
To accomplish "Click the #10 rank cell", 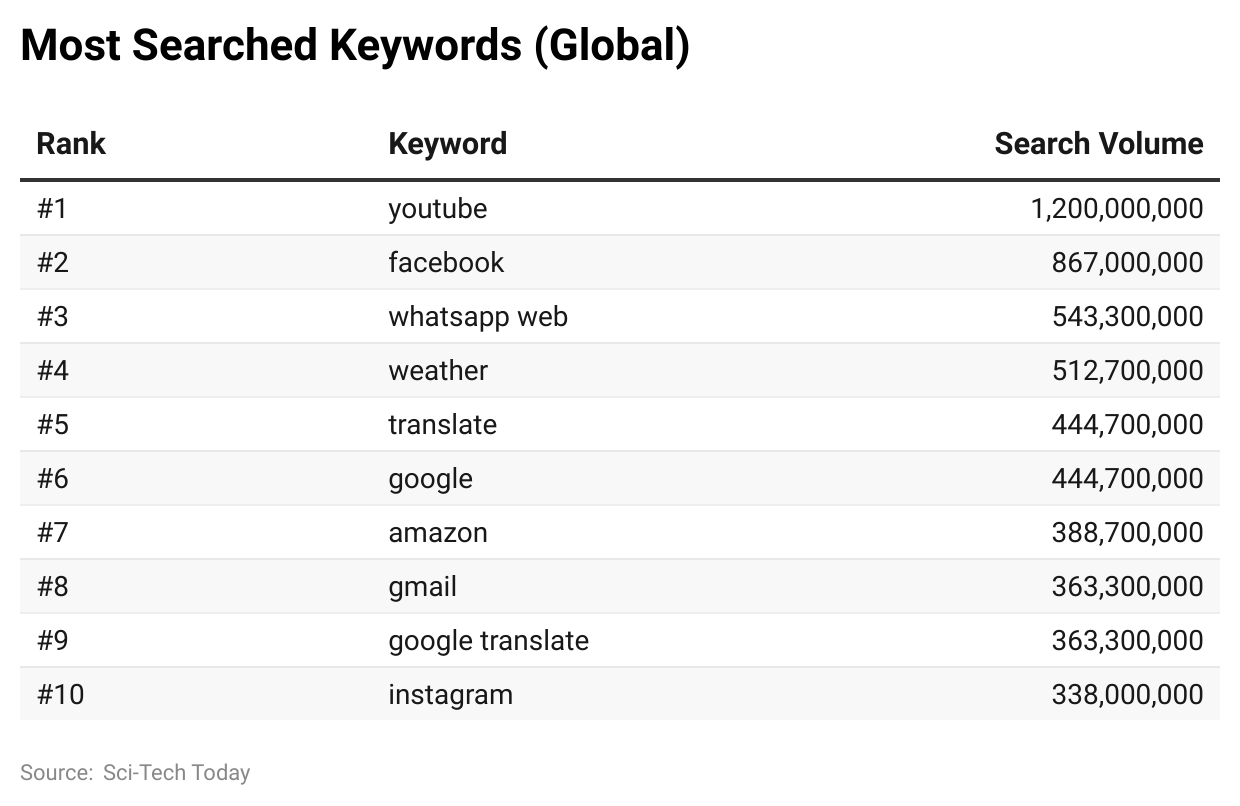I will pos(60,695).
